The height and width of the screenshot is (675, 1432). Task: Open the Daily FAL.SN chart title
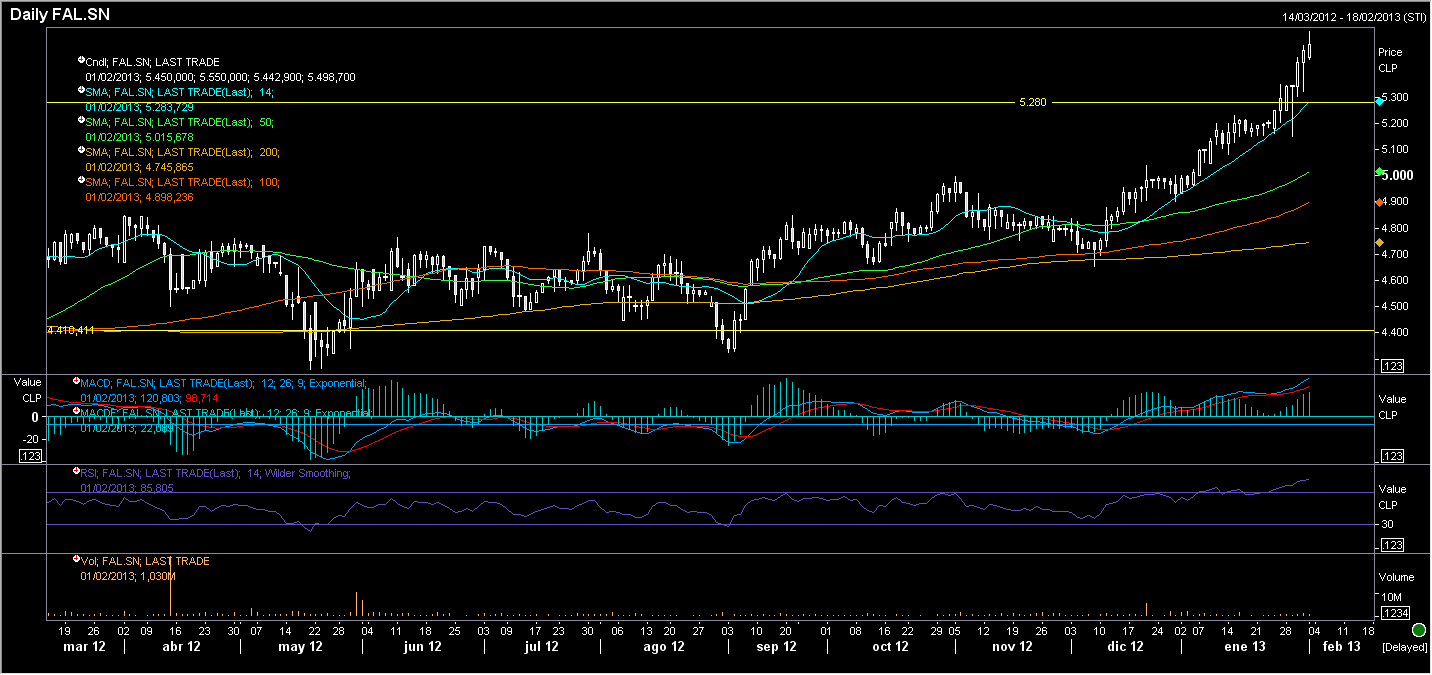tap(60, 15)
